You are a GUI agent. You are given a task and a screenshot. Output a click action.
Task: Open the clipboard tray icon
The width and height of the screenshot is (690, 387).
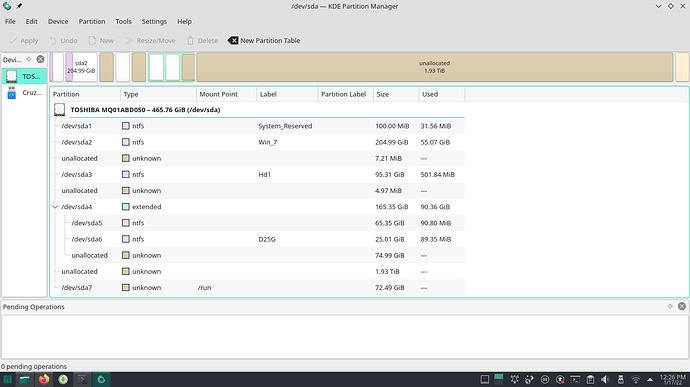(590, 380)
